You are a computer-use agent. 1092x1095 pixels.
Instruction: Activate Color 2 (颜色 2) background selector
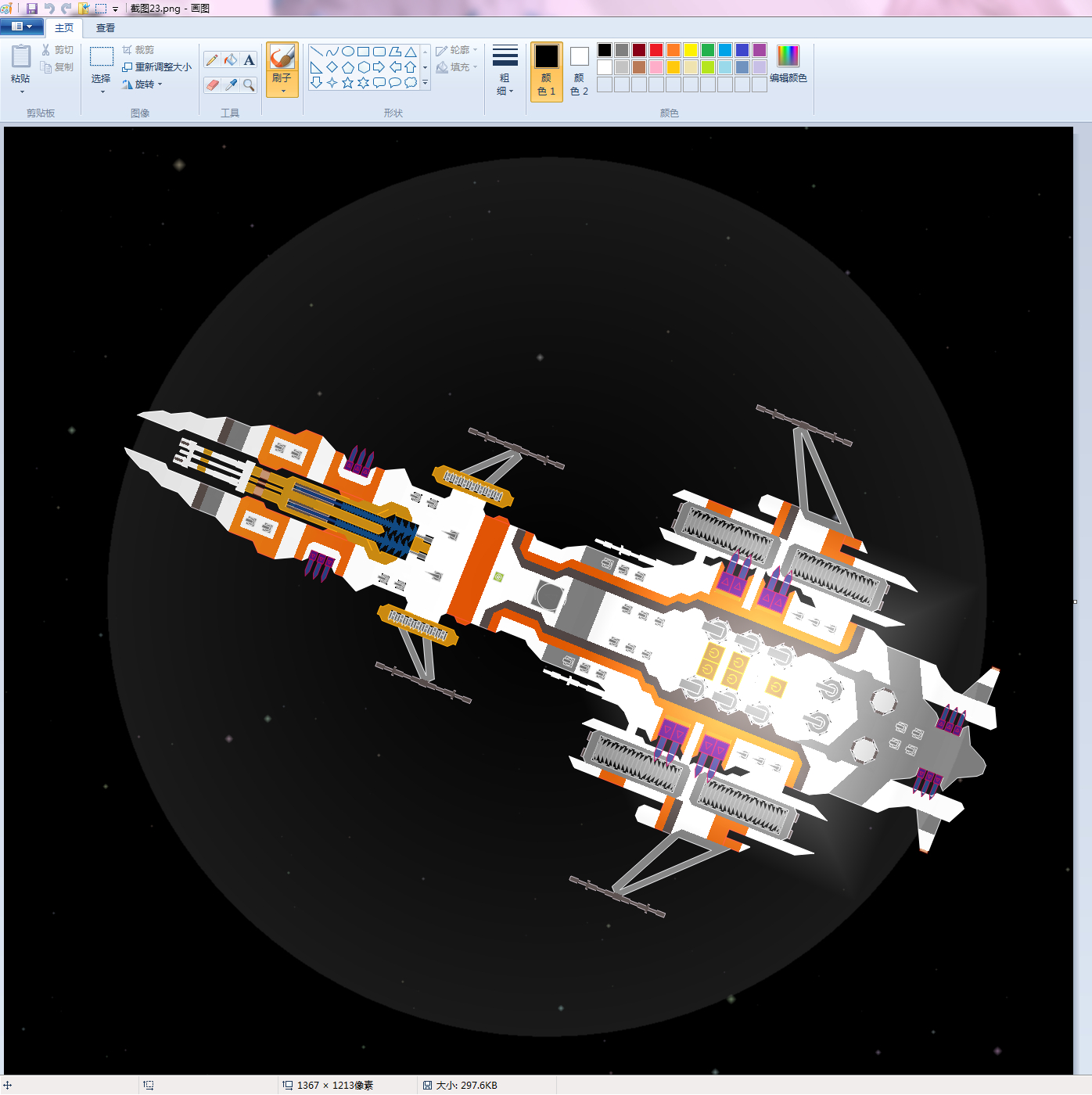[580, 72]
